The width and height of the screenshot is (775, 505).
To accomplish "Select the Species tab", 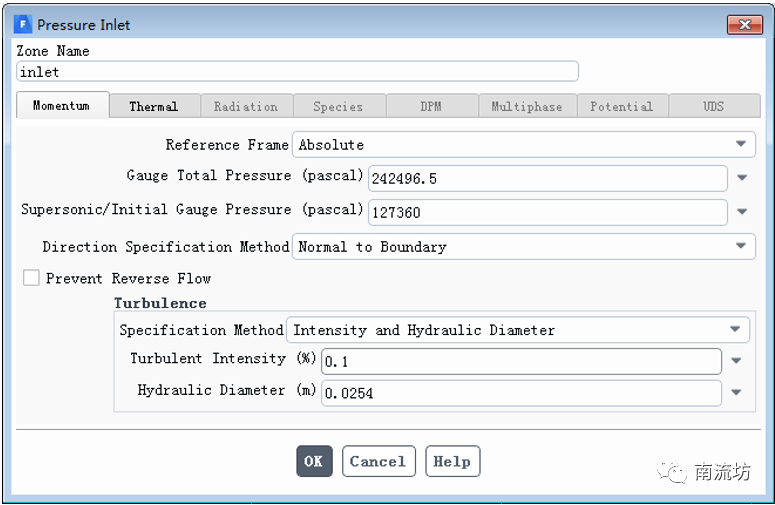I will (x=339, y=106).
